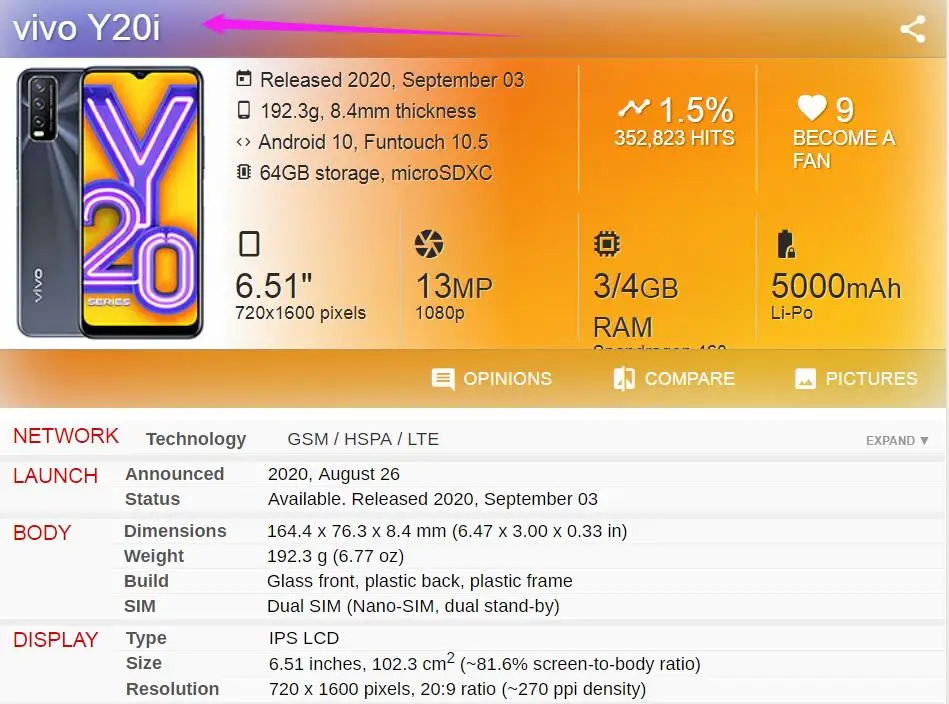Screen dimensions: 949x704
Task: Click the code brackets icon beside Android 10
Action: pos(243,142)
